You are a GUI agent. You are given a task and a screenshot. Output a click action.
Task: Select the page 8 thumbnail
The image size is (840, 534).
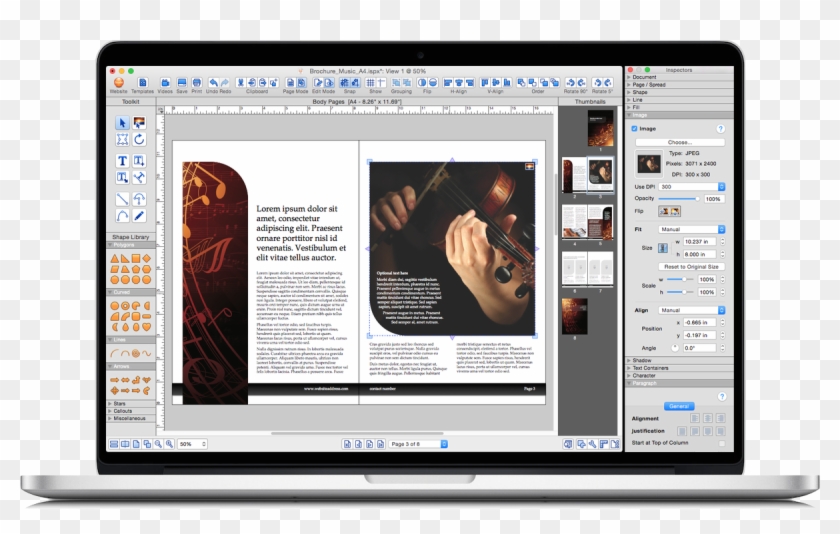pyautogui.click(x=574, y=317)
